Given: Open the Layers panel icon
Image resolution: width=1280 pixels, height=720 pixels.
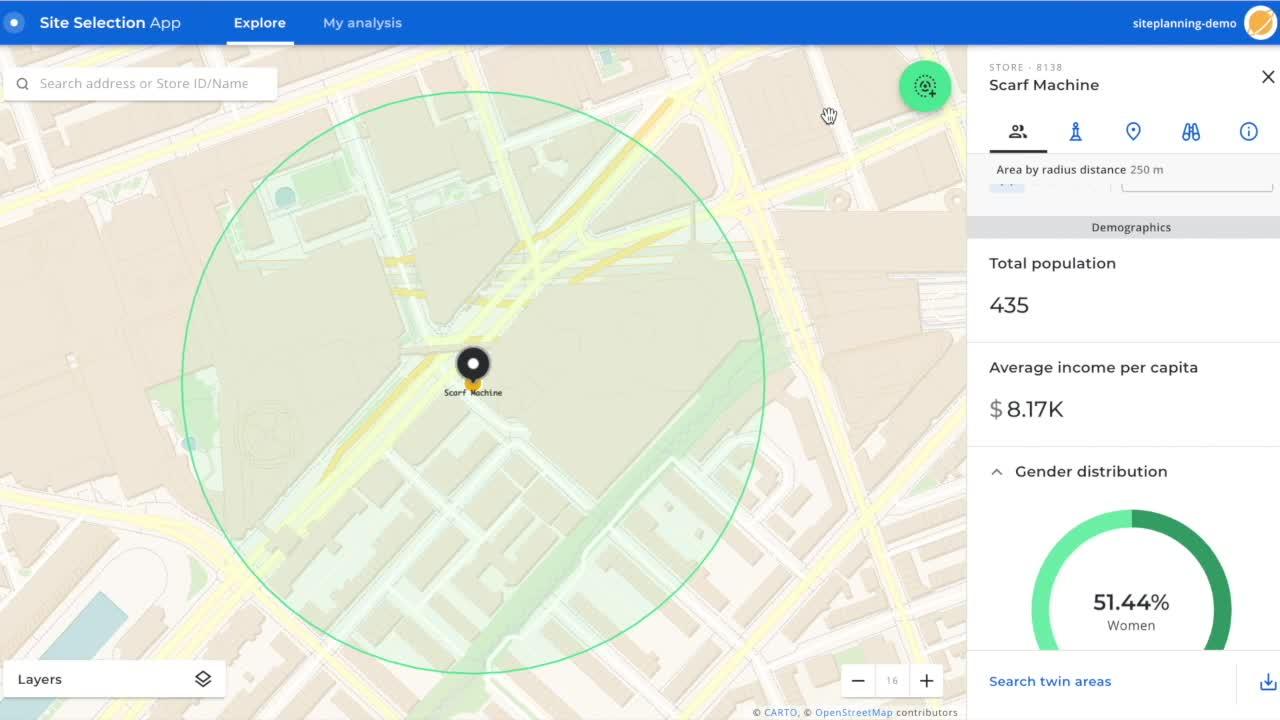Looking at the screenshot, I should click(203, 678).
